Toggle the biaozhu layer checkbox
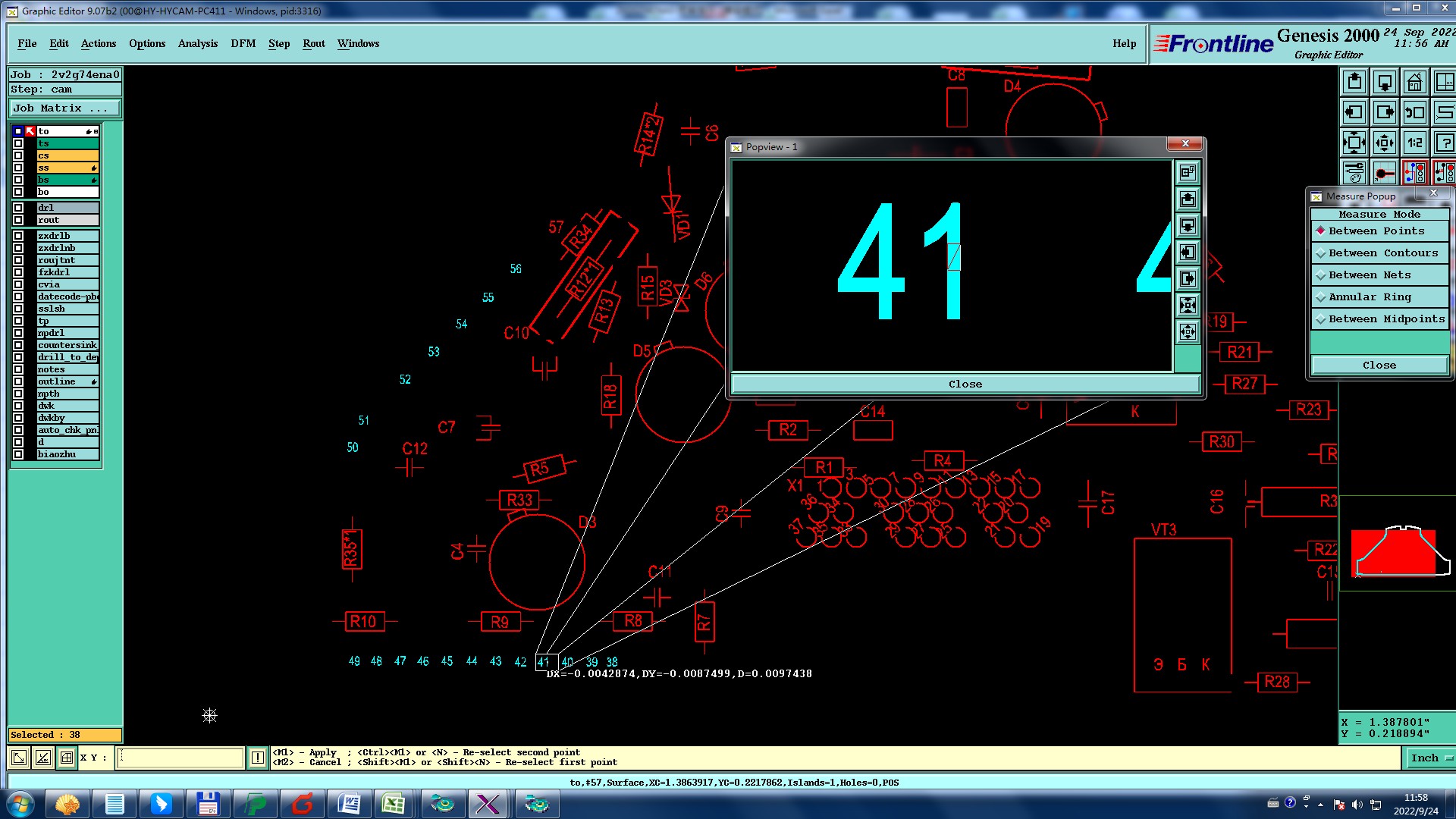This screenshot has width=1456, height=819. coord(18,454)
